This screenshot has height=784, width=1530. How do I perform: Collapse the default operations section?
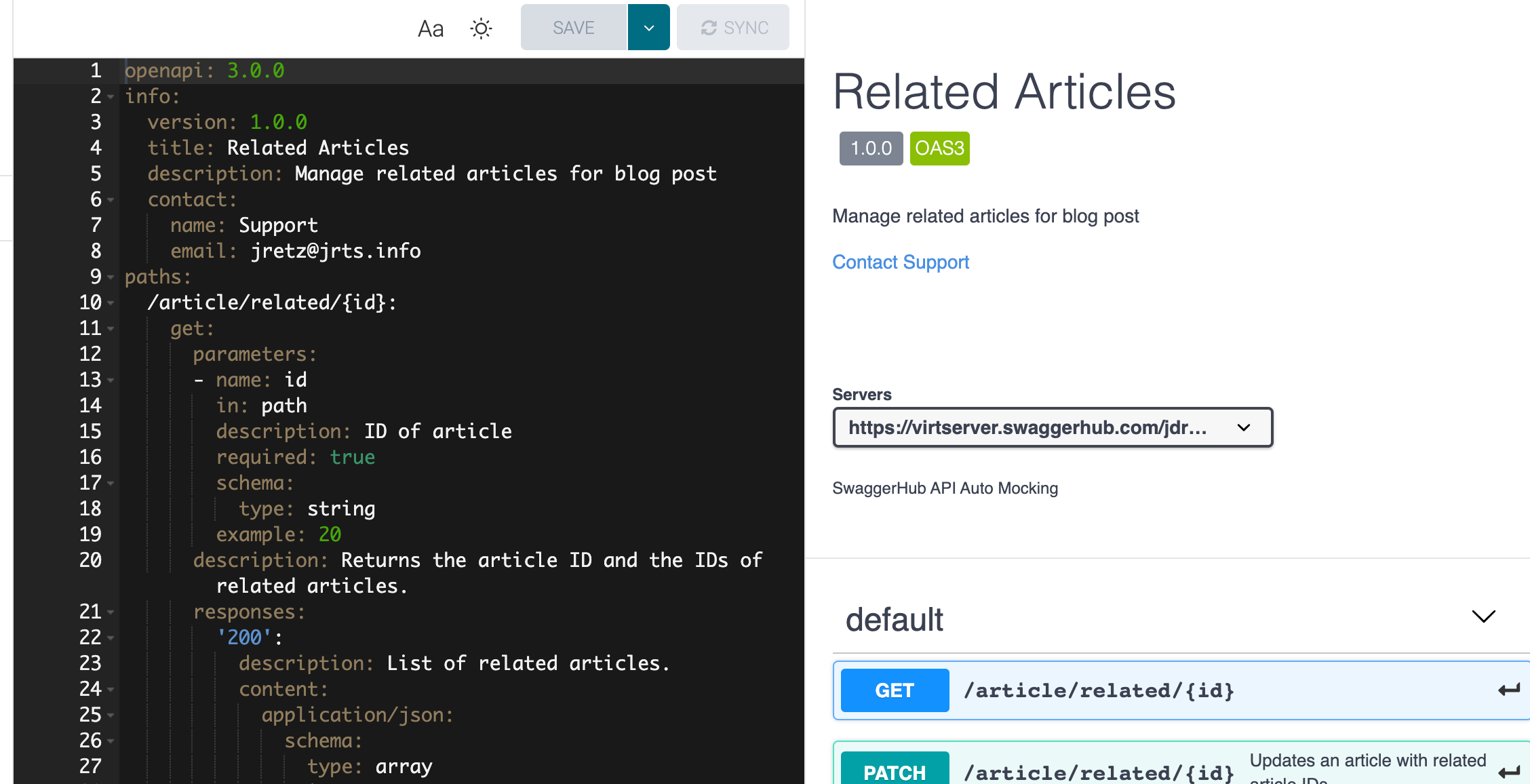click(x=1483, y=616)
